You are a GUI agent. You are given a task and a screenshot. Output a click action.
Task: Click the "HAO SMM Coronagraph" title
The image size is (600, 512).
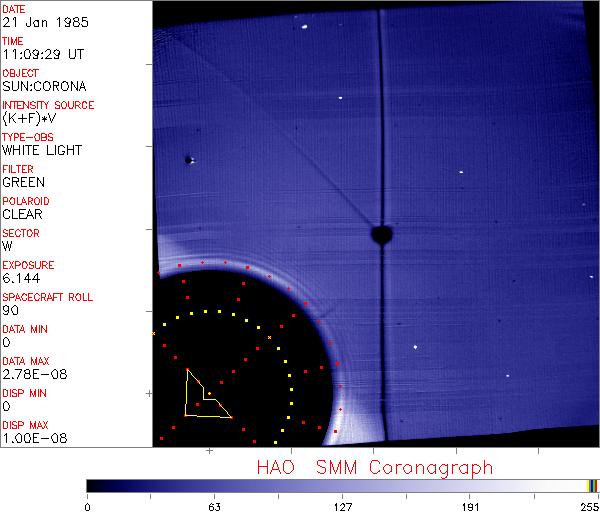pyautogui.click(x=375, y=468)
